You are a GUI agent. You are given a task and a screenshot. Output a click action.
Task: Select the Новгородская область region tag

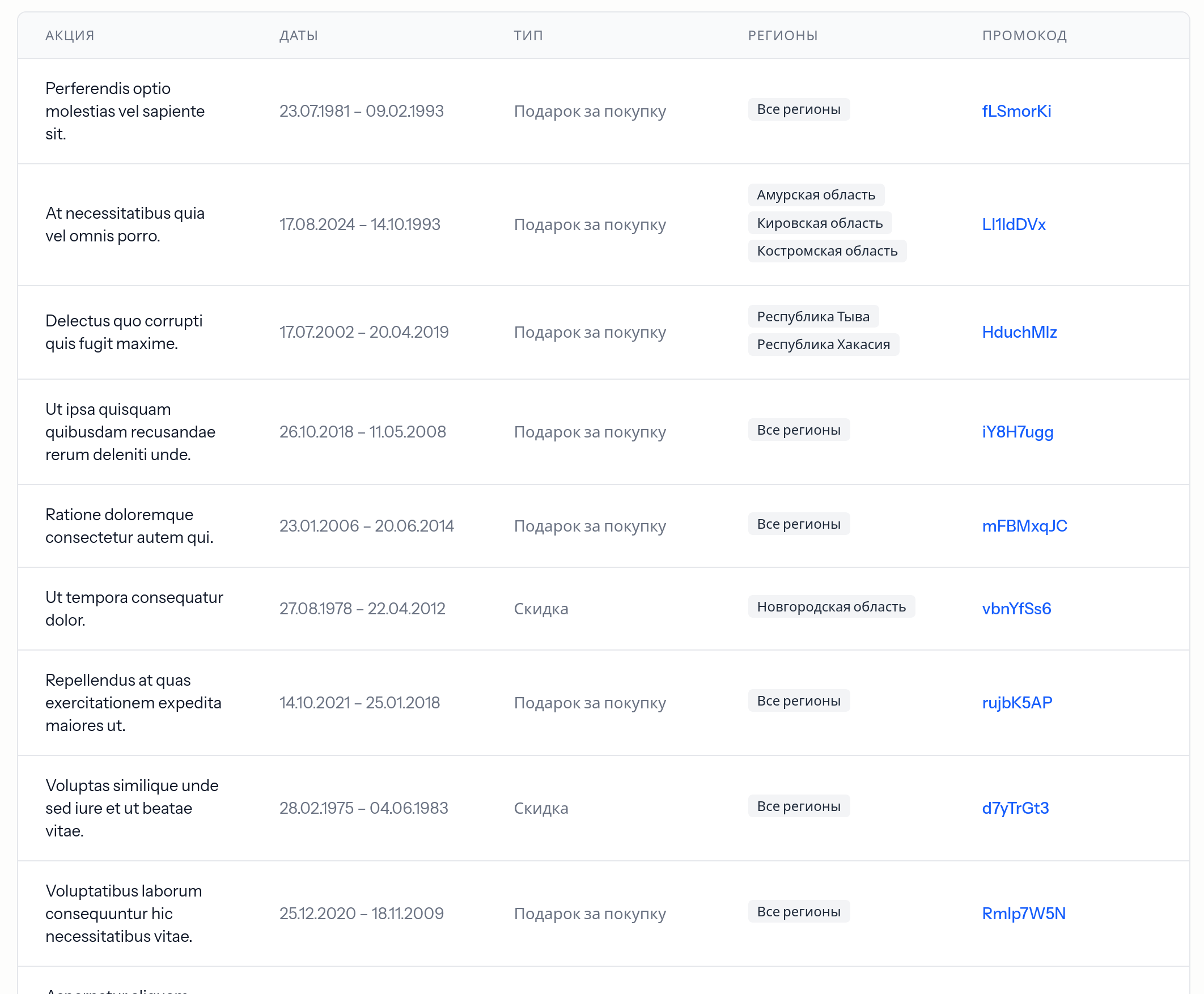[831, 606]
